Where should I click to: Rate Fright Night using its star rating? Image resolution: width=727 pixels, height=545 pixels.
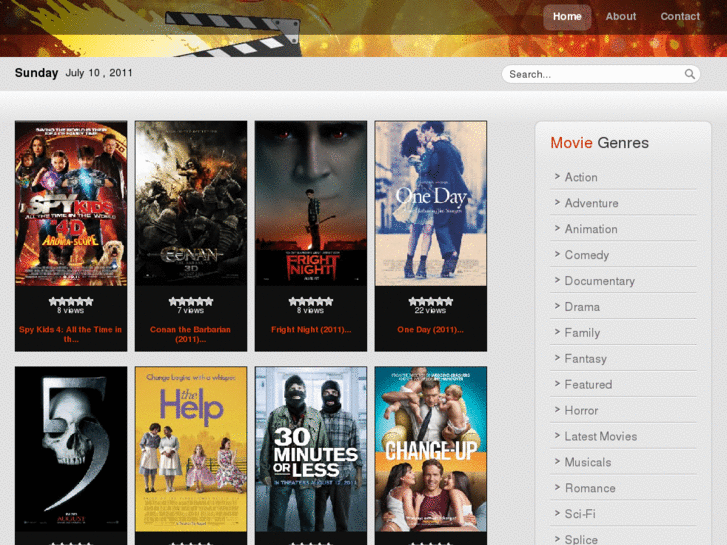click(311, 301)
